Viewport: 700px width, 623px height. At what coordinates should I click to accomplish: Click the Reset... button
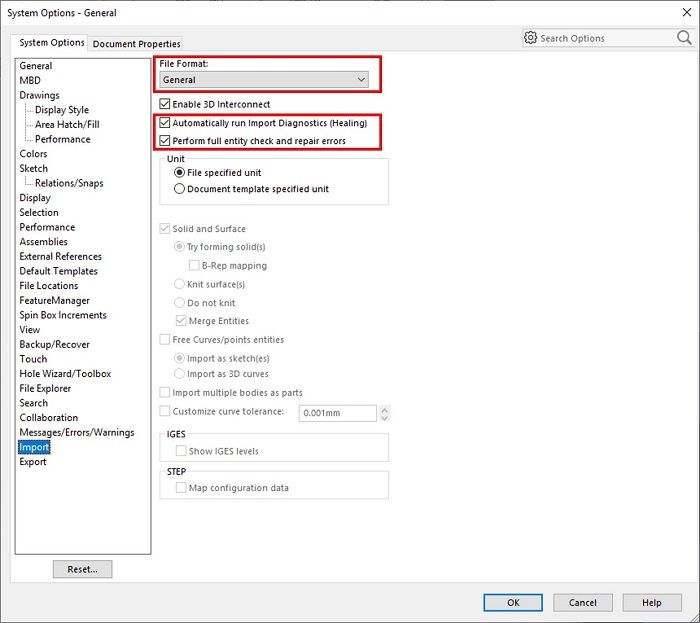click(82, 569)
